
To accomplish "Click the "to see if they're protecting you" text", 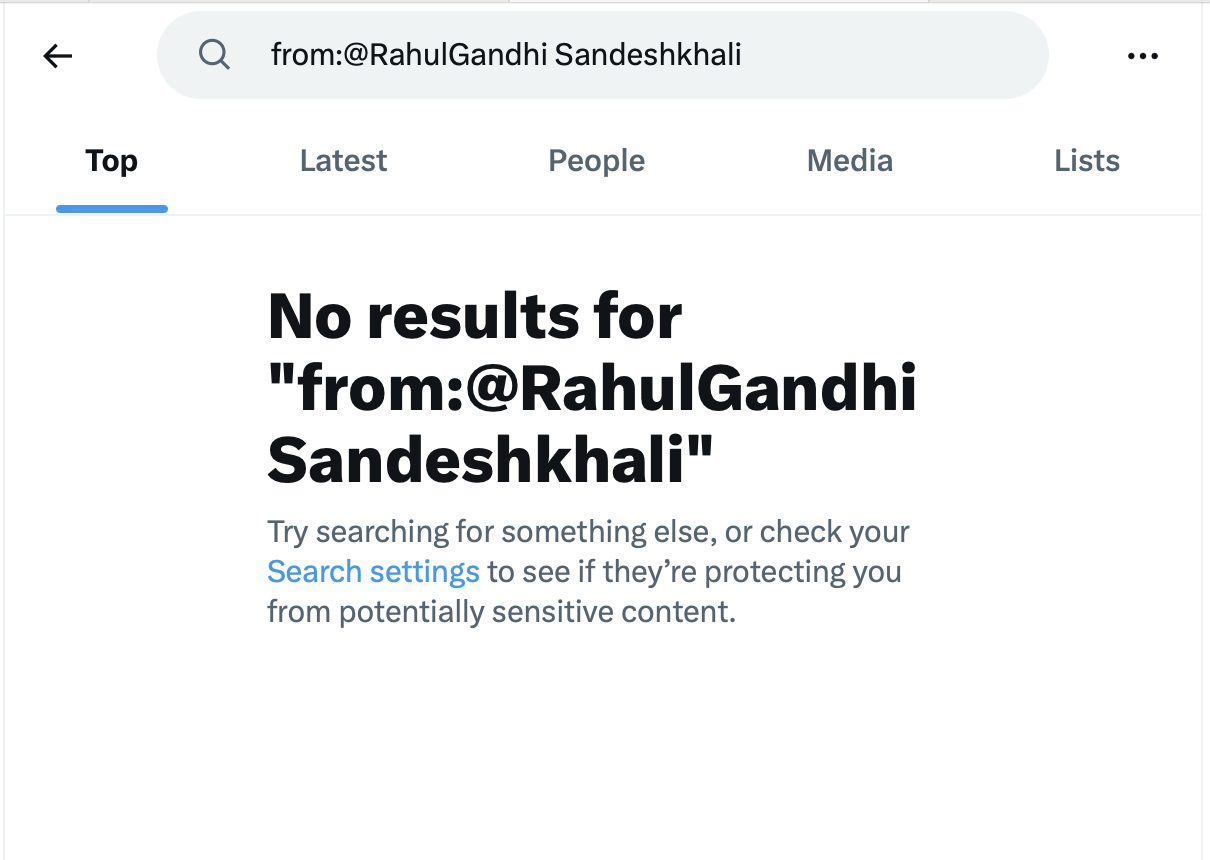I will 694,572.
